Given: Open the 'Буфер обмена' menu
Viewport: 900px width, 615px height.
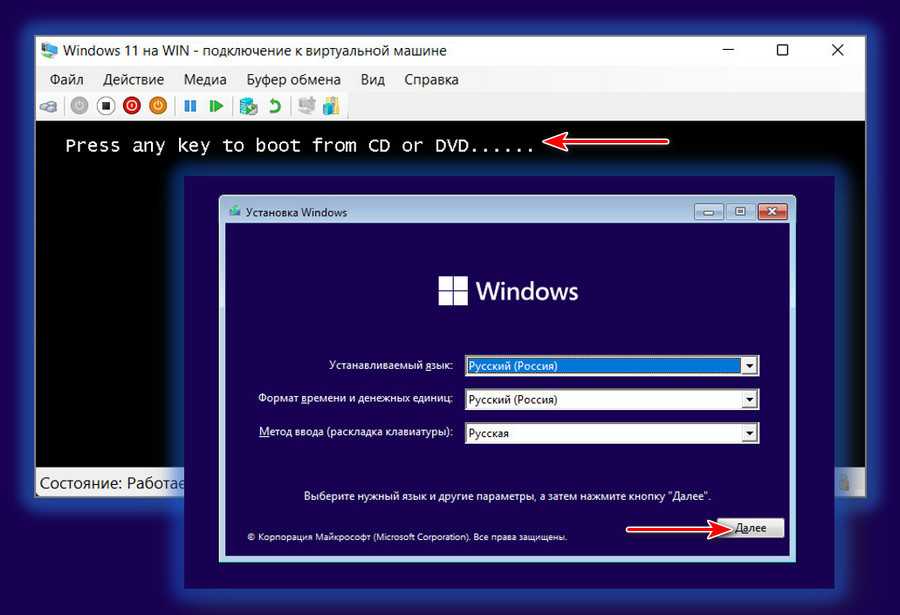Looking at the screenshot, I should (293, 80).
